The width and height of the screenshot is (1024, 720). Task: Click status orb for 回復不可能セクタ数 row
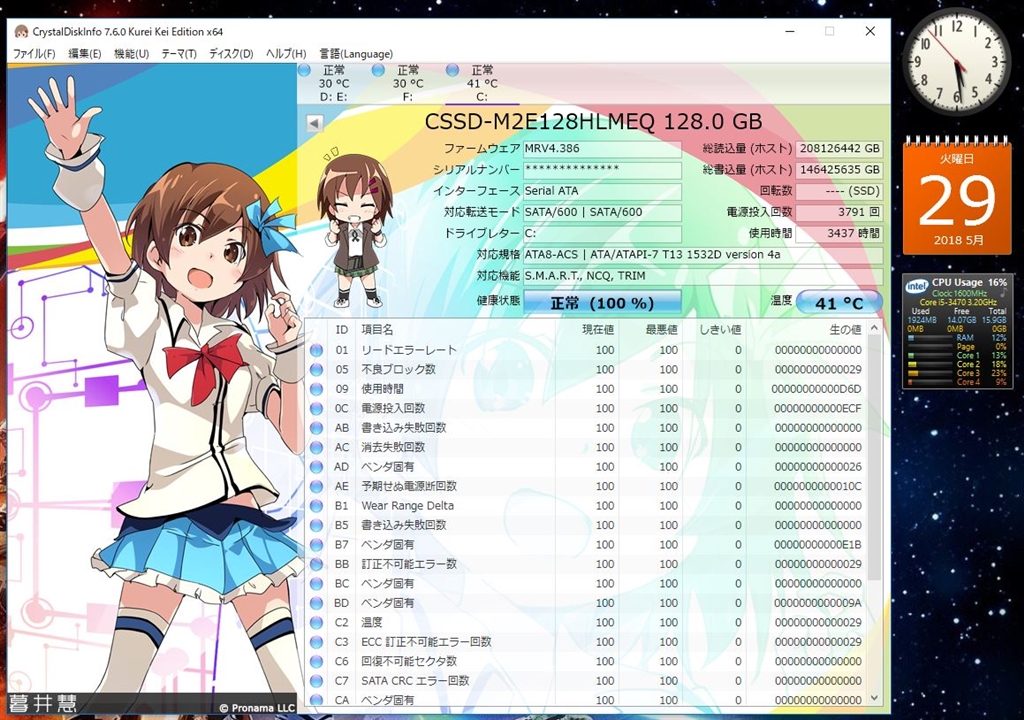[x=317, y=662]
